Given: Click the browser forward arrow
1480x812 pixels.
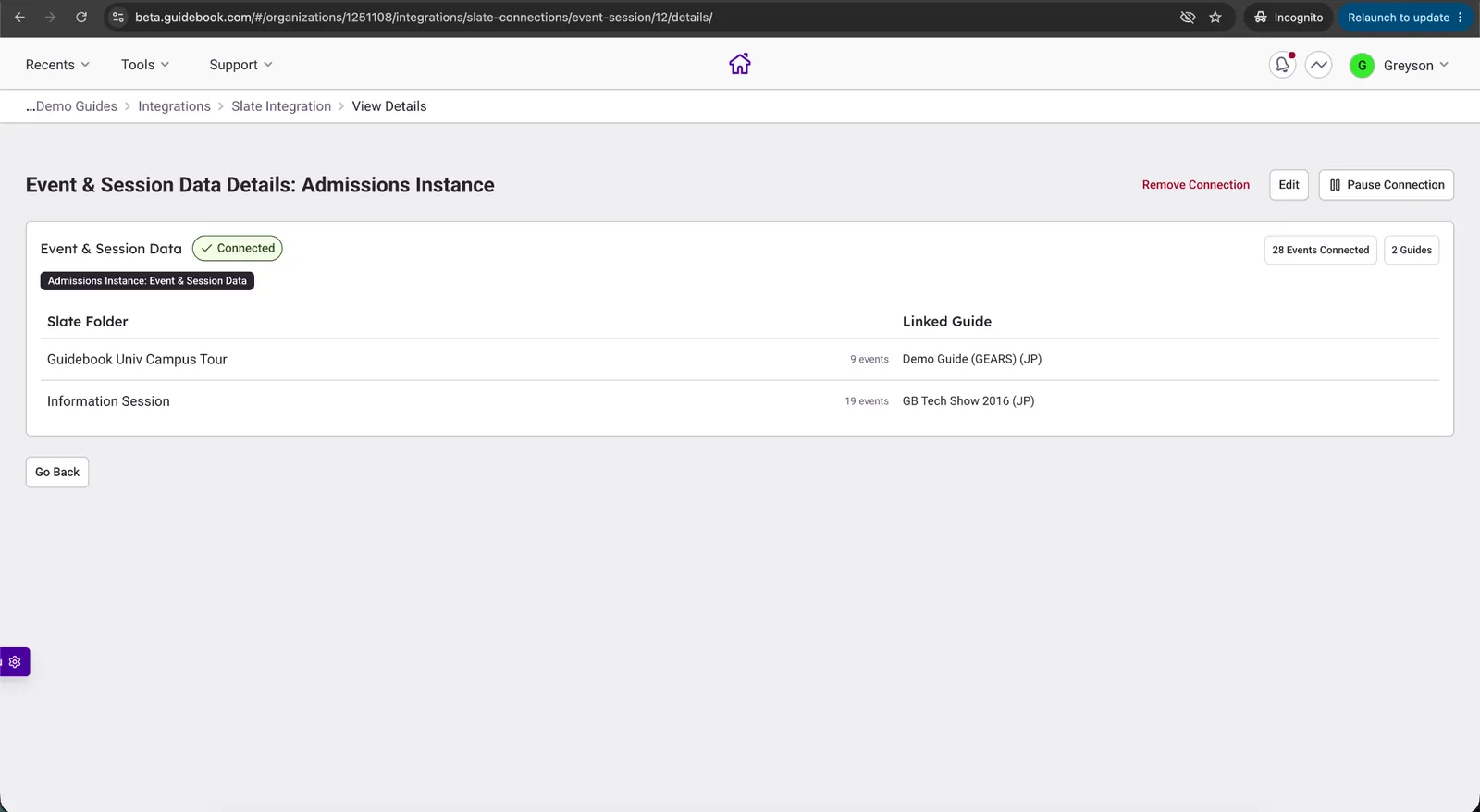Looking at the screenshot, I should (50, 18).
